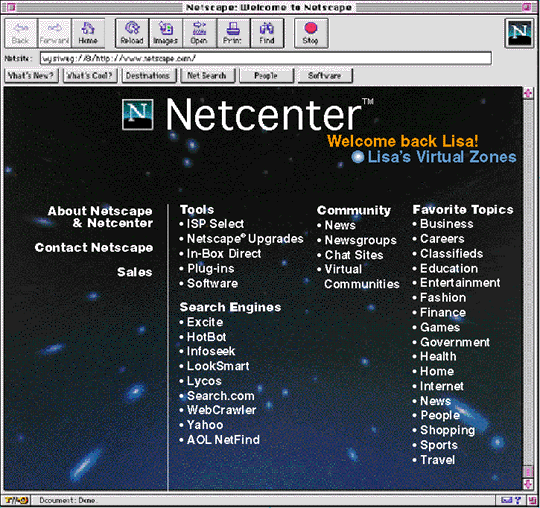This screenshot has width=540, height=508.
Task: Reload the current page
Action: (132, 33)
